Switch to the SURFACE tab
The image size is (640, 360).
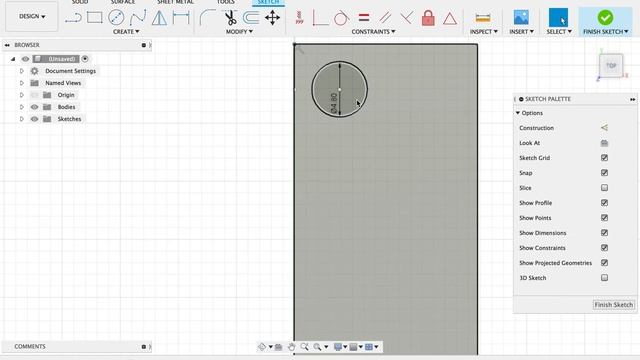(123, 2)
